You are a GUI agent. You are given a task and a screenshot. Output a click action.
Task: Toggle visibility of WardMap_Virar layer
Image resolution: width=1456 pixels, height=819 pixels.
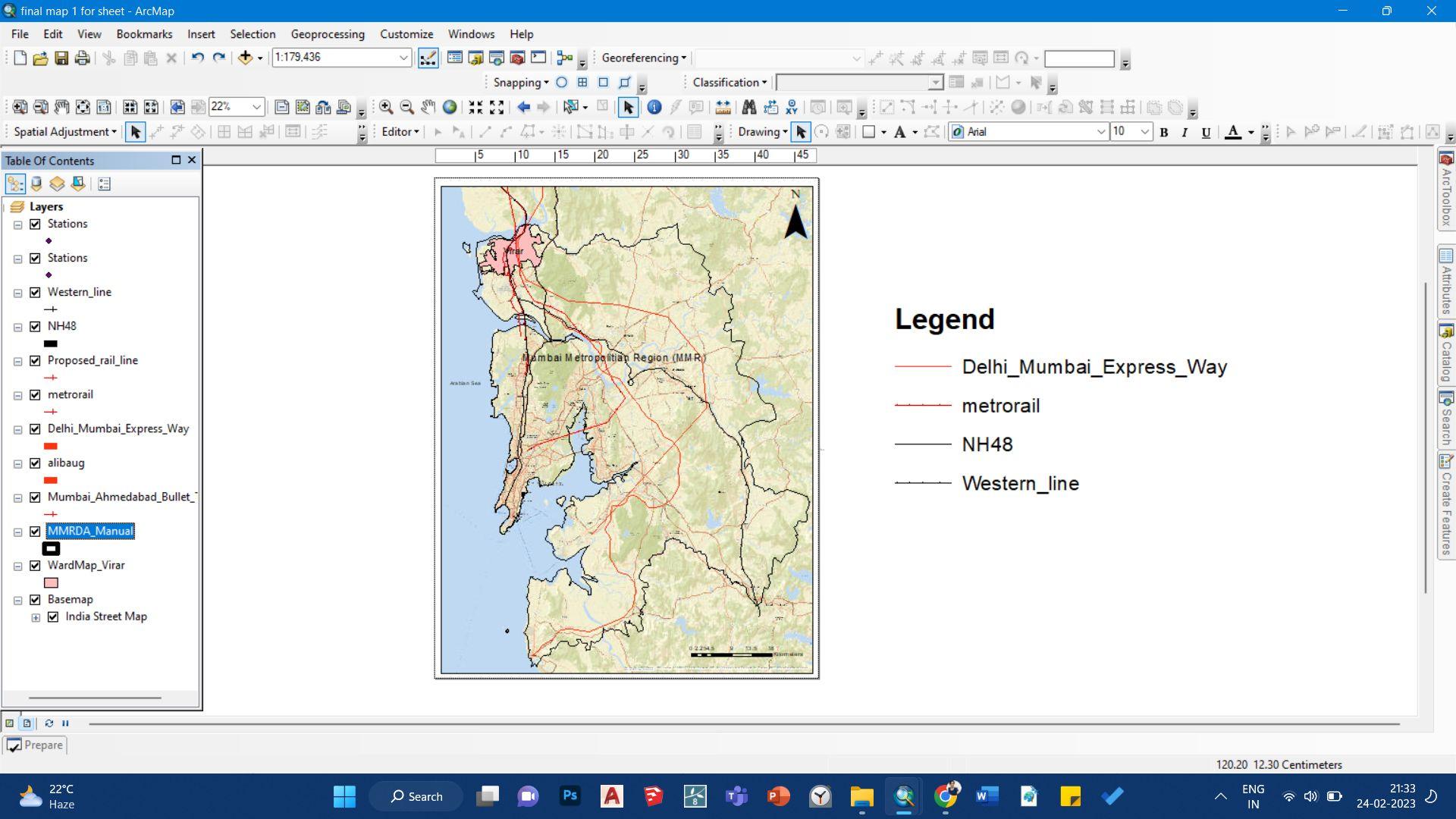tap(35, 566)
